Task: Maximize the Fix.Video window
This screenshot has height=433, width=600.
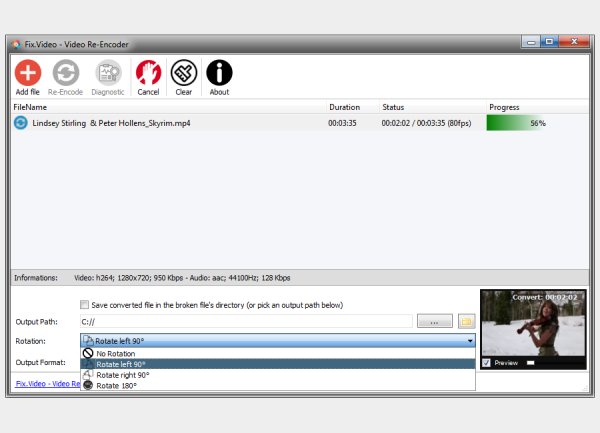Action: click(x=549, y=41)
